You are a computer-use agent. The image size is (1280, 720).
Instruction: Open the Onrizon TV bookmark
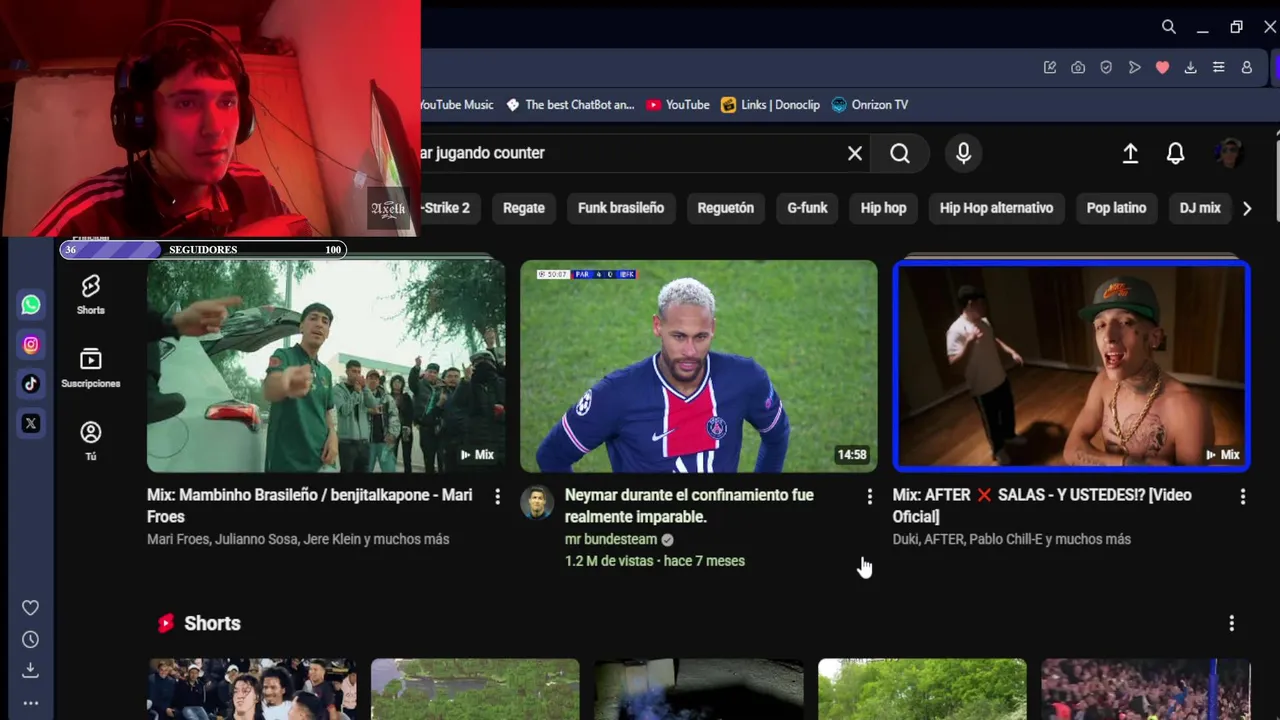click(x=870, y=105)
